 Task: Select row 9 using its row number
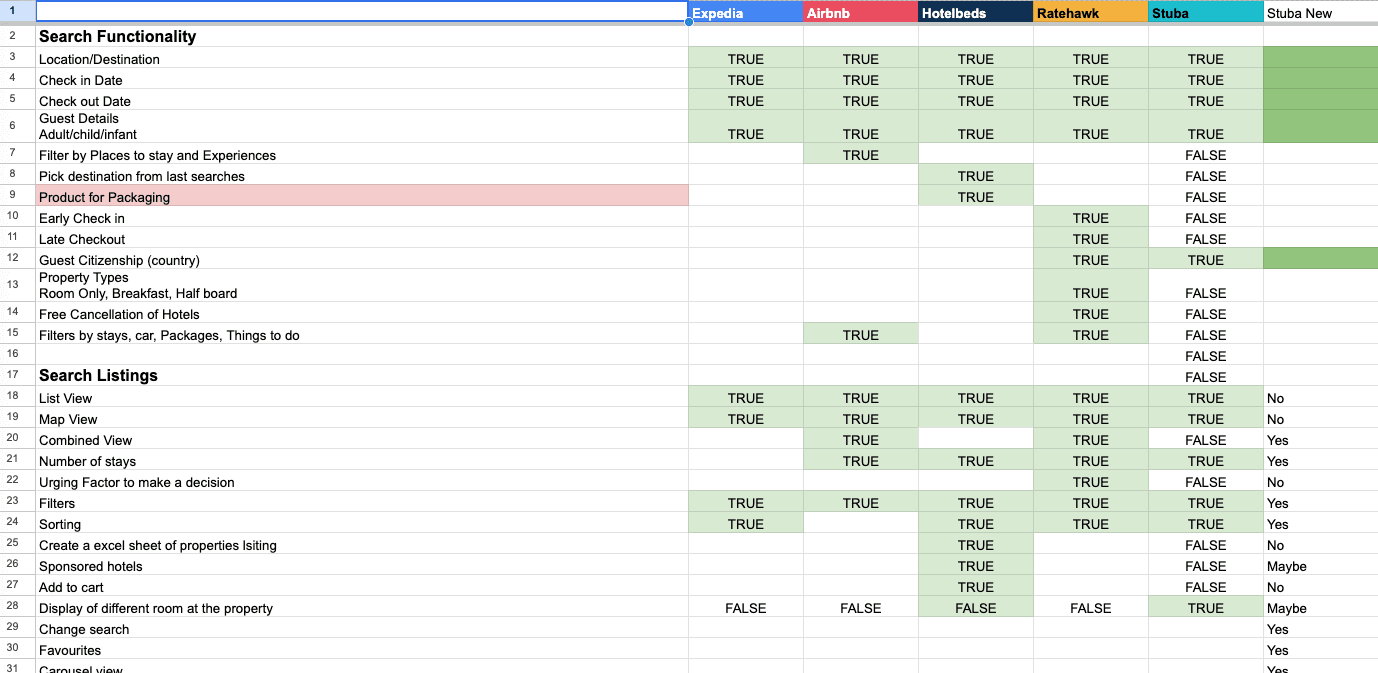(17, 196)
